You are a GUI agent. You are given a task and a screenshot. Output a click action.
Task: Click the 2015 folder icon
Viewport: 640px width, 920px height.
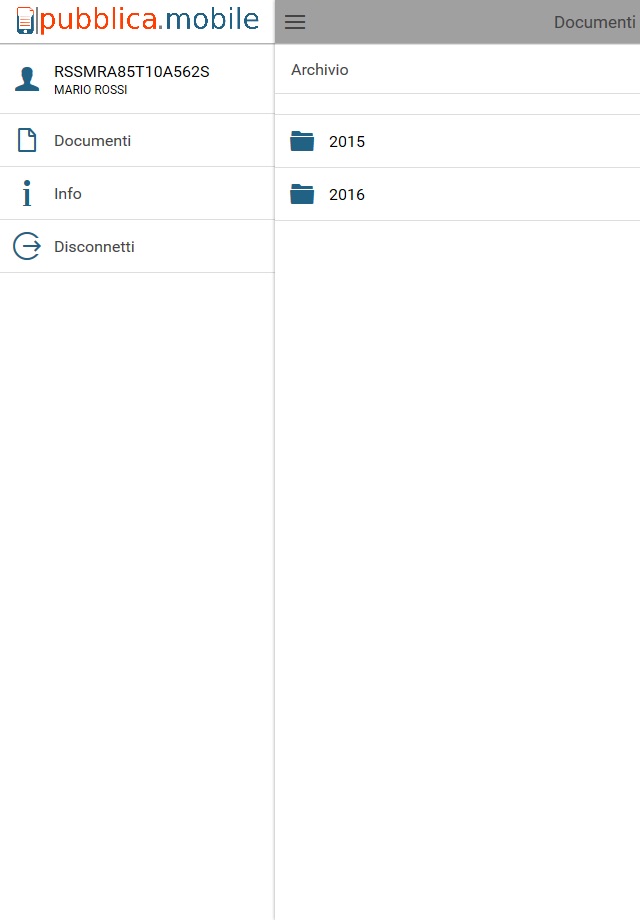(x=302, y=141)
